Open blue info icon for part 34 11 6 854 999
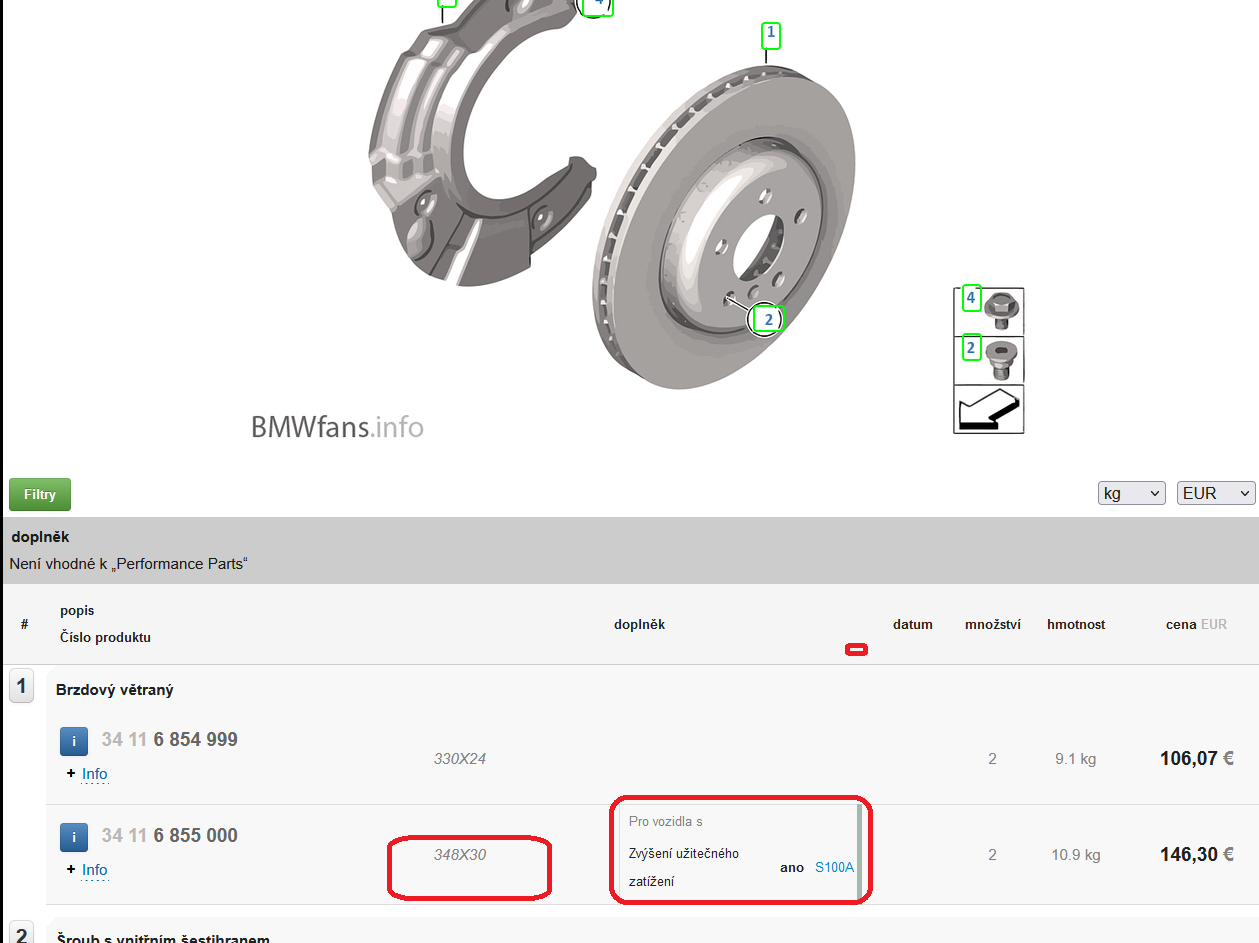Viewport: 1259px width, 943px height. pos(74,742)
